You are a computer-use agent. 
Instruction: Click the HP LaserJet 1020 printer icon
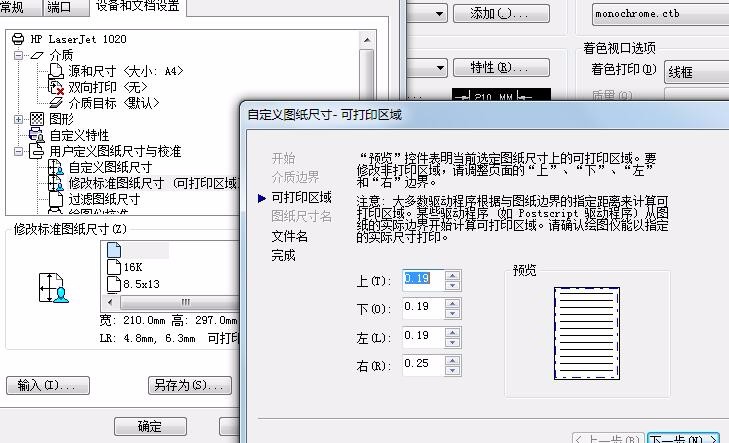point(18,39)
